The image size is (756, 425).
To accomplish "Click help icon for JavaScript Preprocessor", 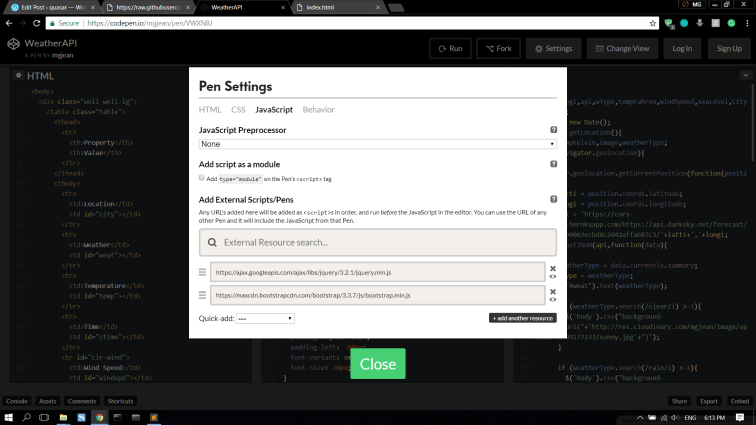I will (553, 130).
